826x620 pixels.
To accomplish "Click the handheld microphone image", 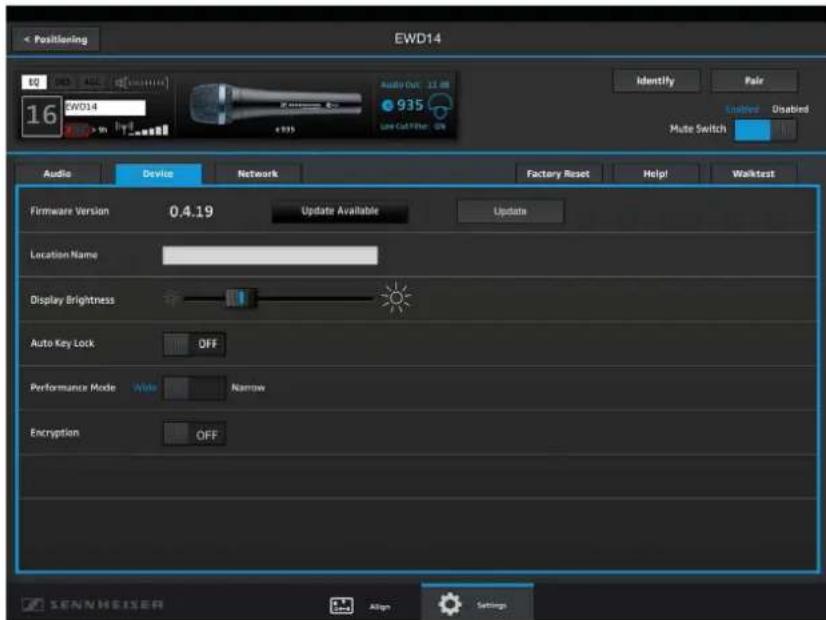I will [x=276, y=102].
